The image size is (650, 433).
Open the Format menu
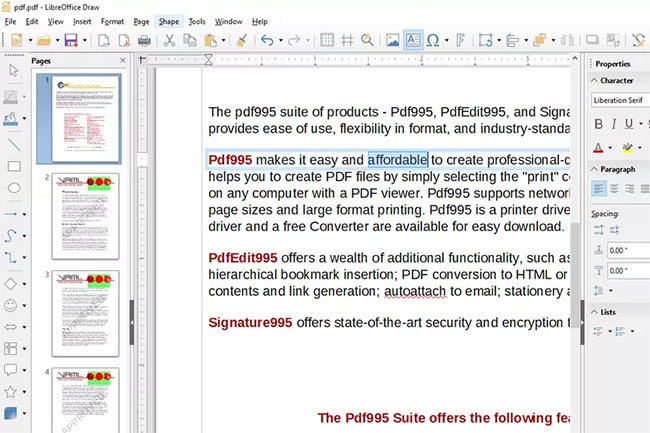(x=112, y=22)
